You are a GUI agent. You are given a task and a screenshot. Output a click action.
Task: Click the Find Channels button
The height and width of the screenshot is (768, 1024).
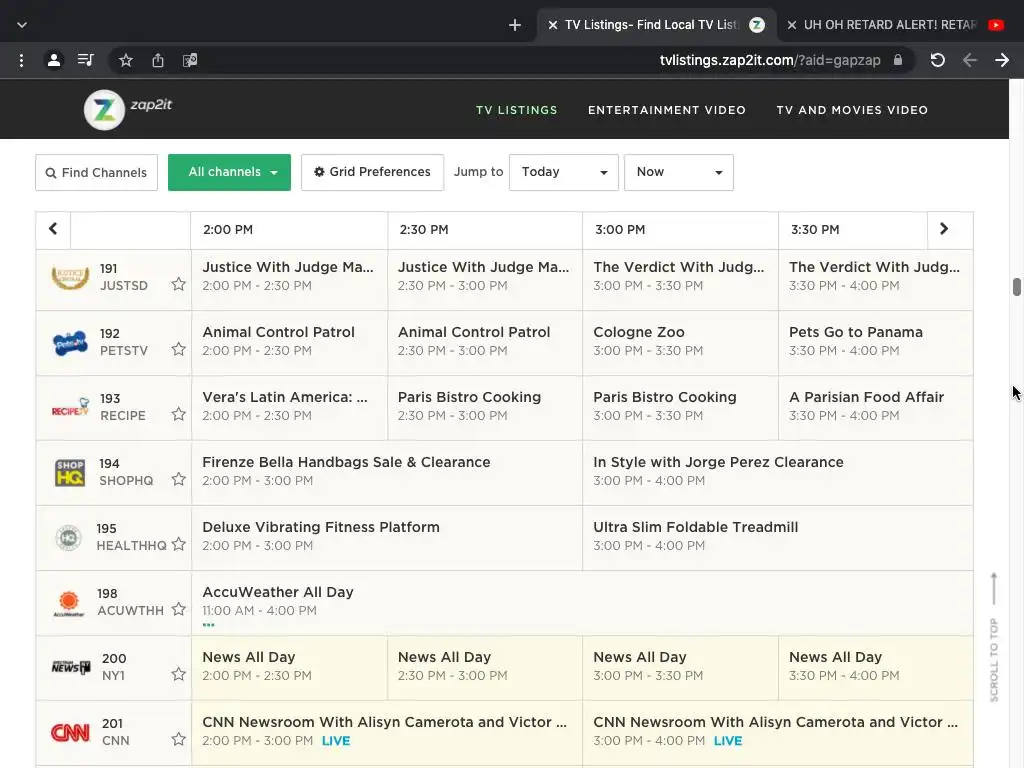click(x=97, y=172)
